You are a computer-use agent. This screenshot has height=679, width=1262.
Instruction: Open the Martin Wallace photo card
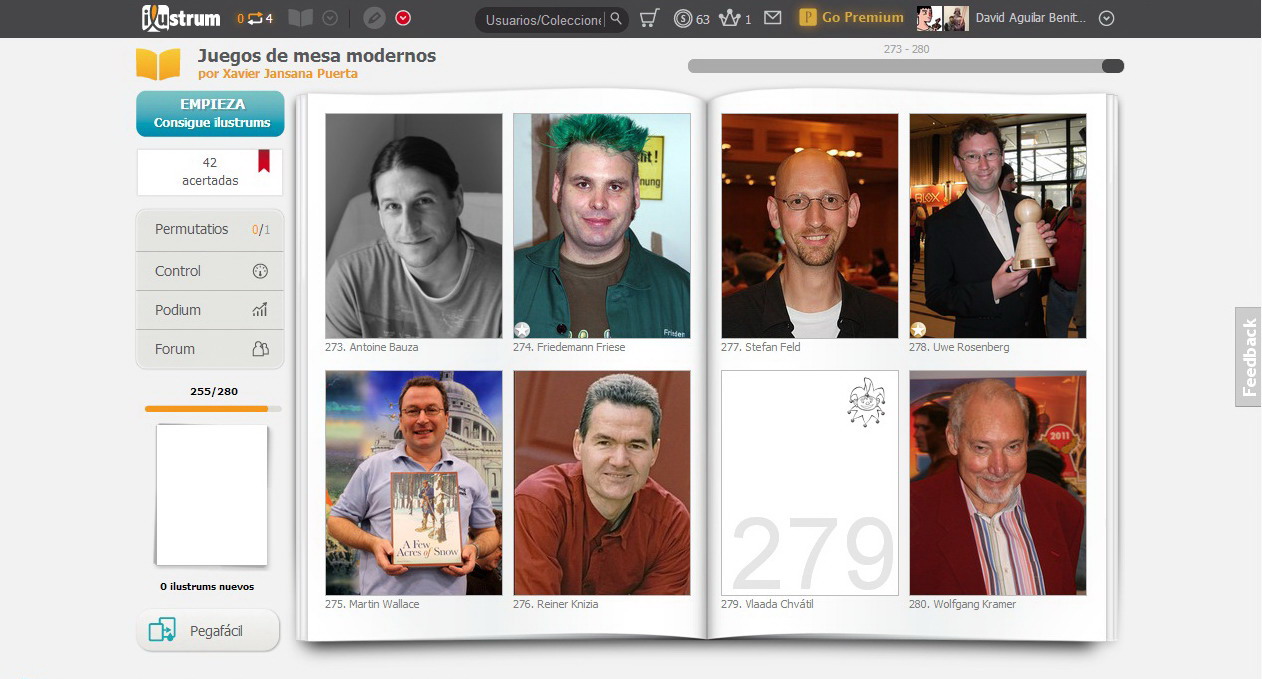coord(414,483)
